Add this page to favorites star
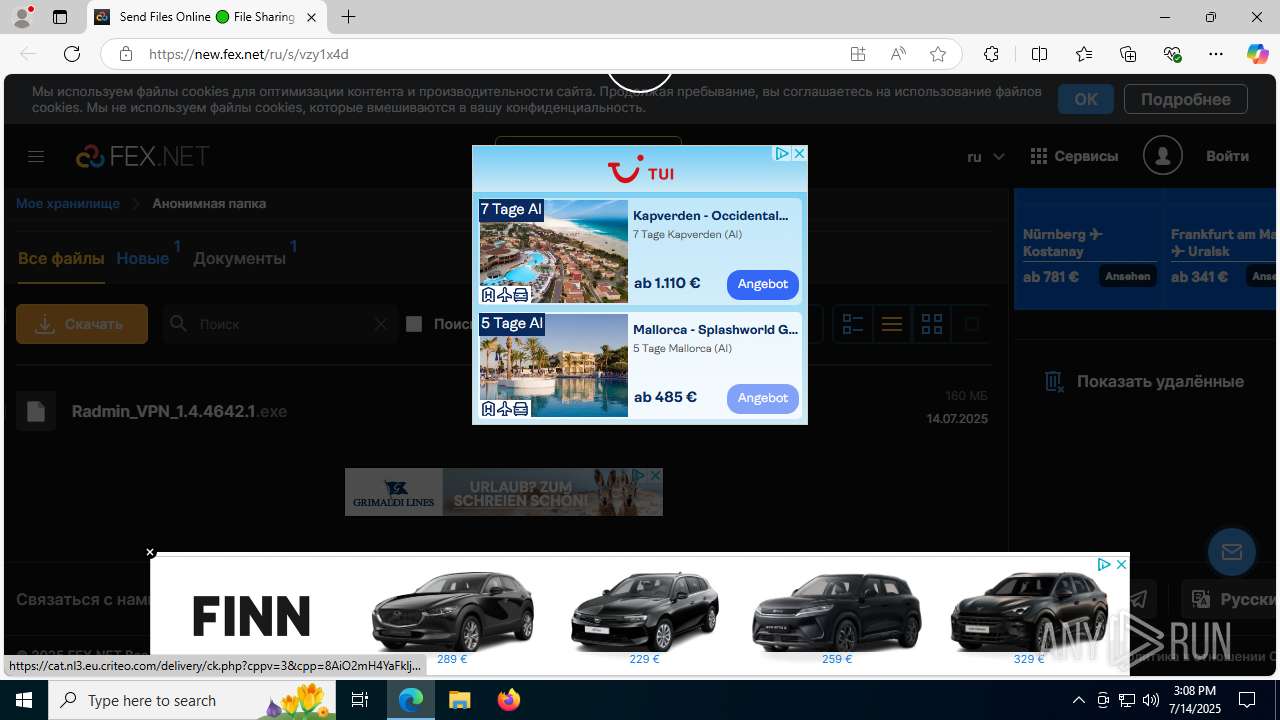Screen dimensions: 1280x720 [x=937, y=54]
